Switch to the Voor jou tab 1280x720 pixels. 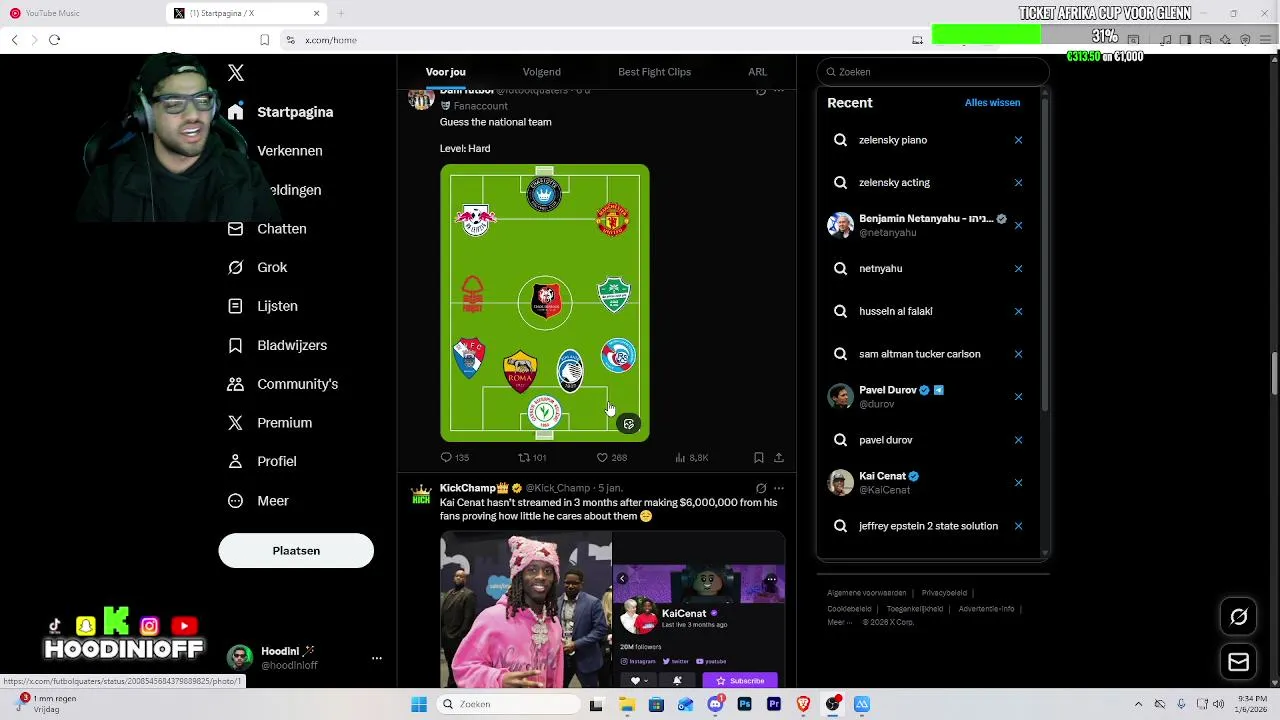click(x=446, y=72)
